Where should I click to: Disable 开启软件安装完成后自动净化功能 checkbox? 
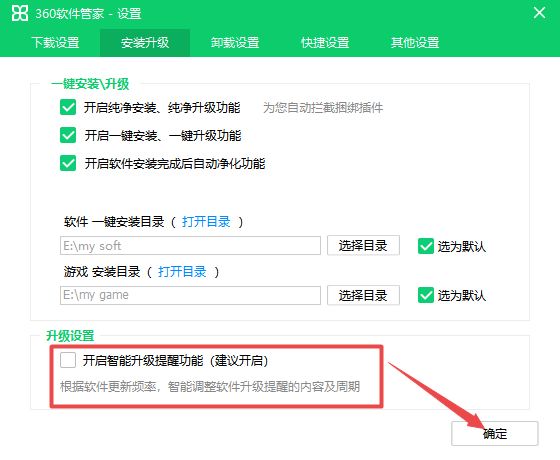(x=68, y=164)
